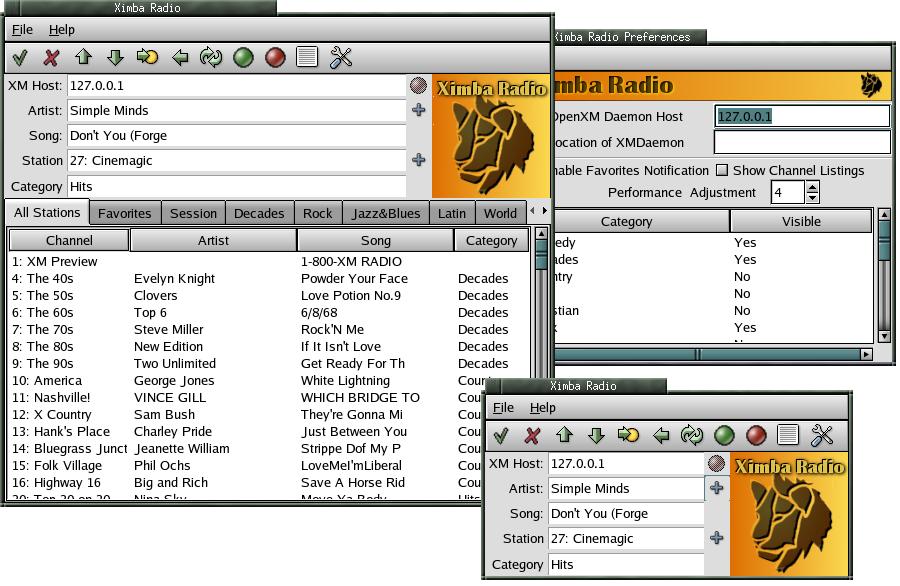Enable the Show Channel Listings checkbox
The width and height of the screenshot is (900, 586).
[722, 170]
